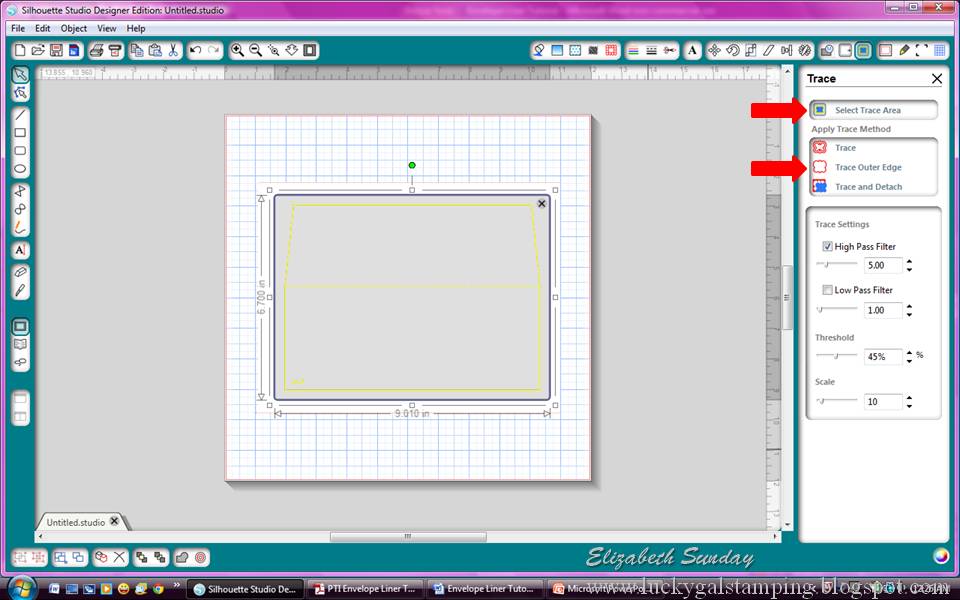Image resolution: width=960 pixels, height=600 pixels.
Task: Open the Zoom In tool
Action: coord(238,50)
